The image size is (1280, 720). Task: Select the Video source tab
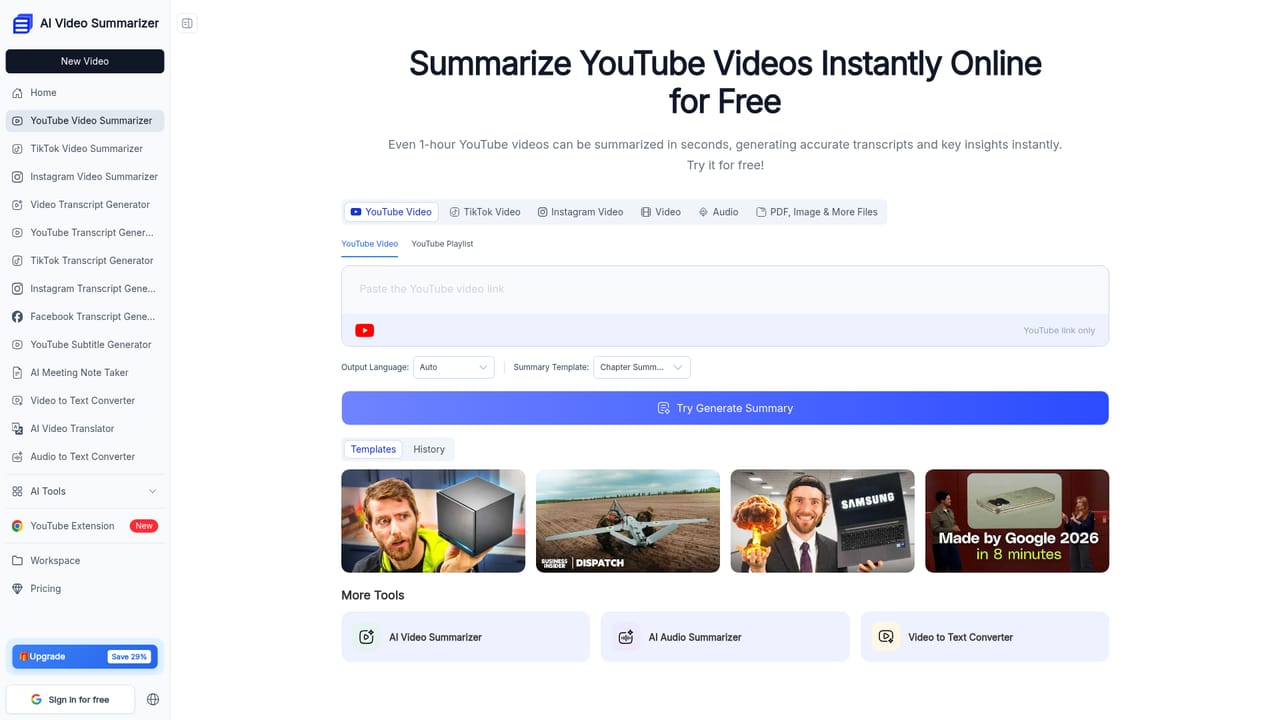click(661, 212)
